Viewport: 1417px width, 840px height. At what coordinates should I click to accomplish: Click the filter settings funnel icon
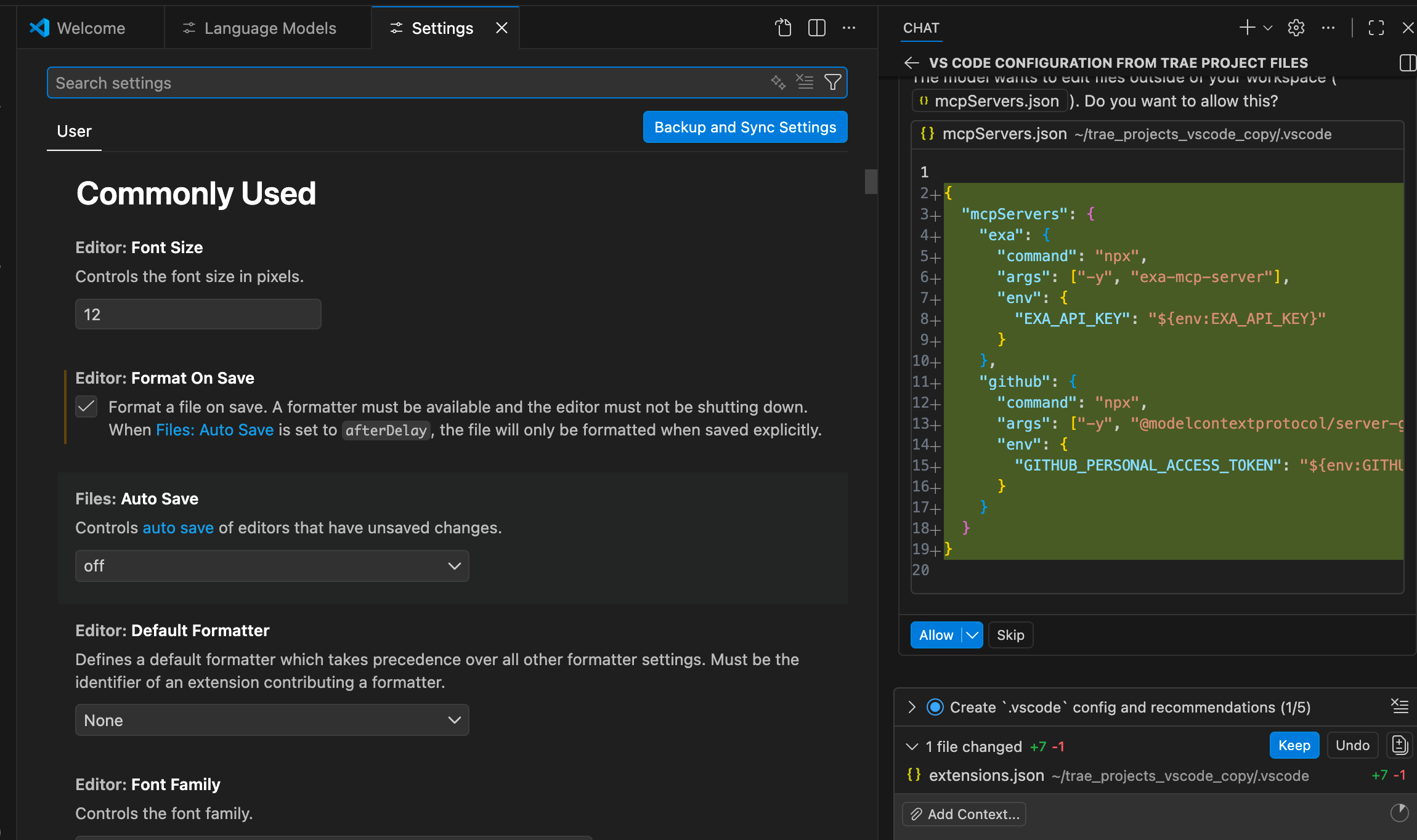pos(832,82)
